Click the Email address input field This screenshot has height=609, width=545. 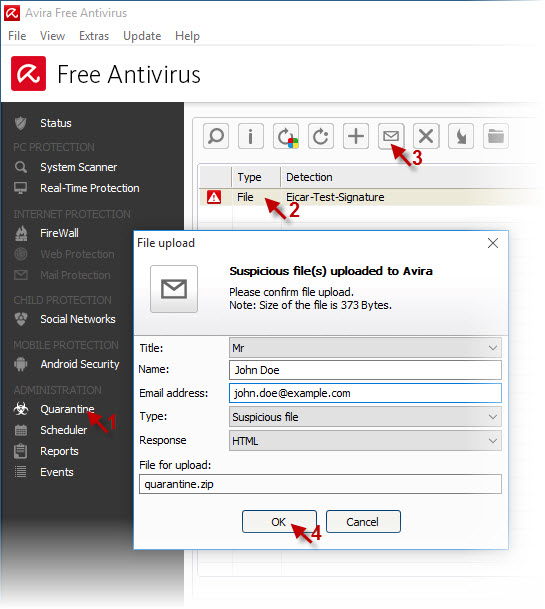click(x=365, y=393)
